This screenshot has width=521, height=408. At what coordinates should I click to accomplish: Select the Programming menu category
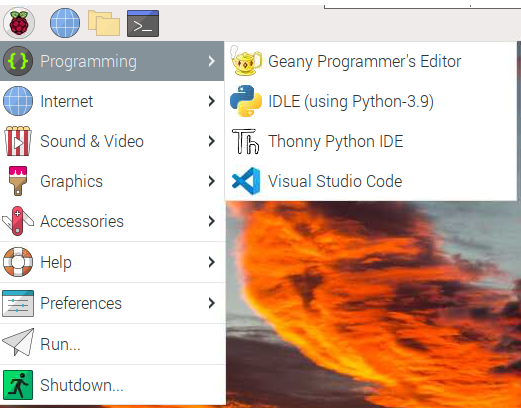coord(112,61)
